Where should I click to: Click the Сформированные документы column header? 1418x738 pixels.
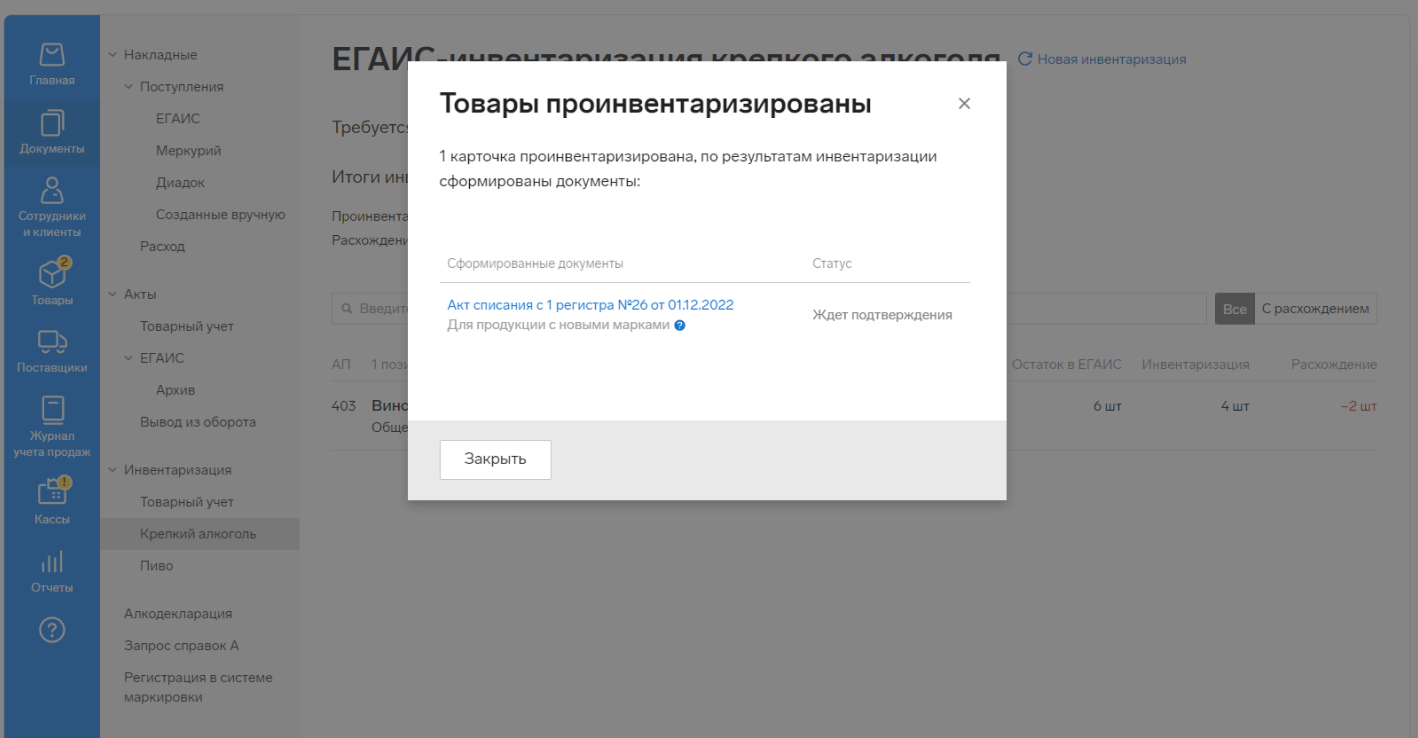coord(535,264)
